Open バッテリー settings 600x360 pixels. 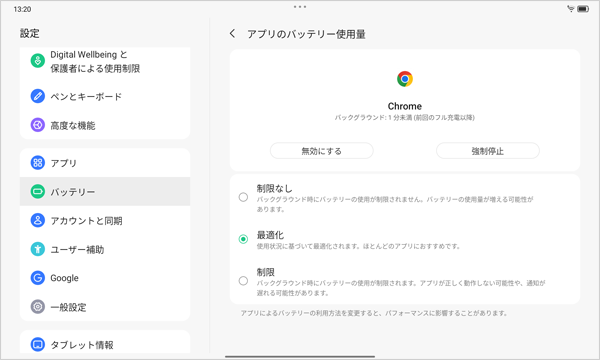(x=105, y=191)
